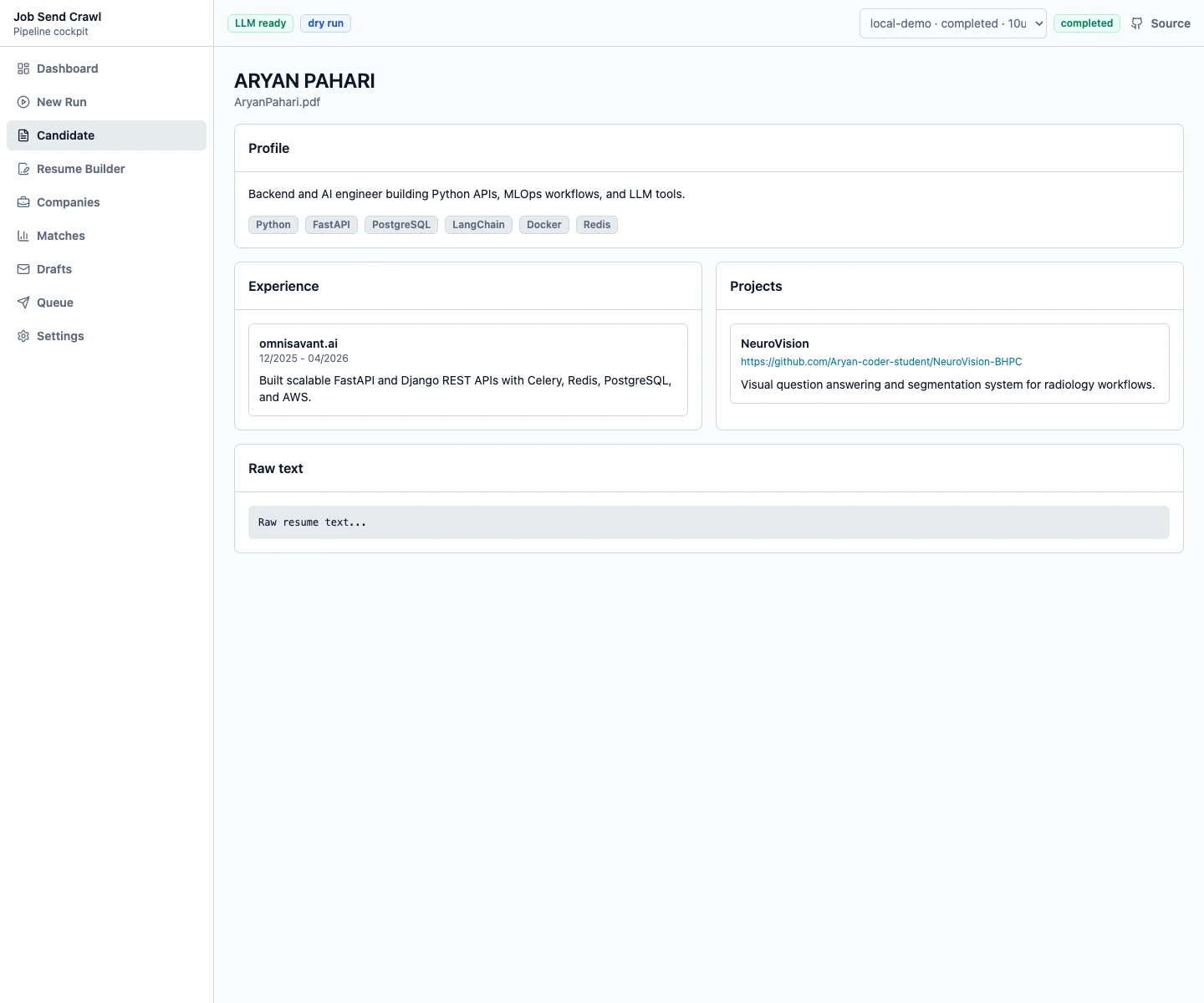1204x1003 pixels.
Task: Click the FastAPI skill tag
Action: 331,225
